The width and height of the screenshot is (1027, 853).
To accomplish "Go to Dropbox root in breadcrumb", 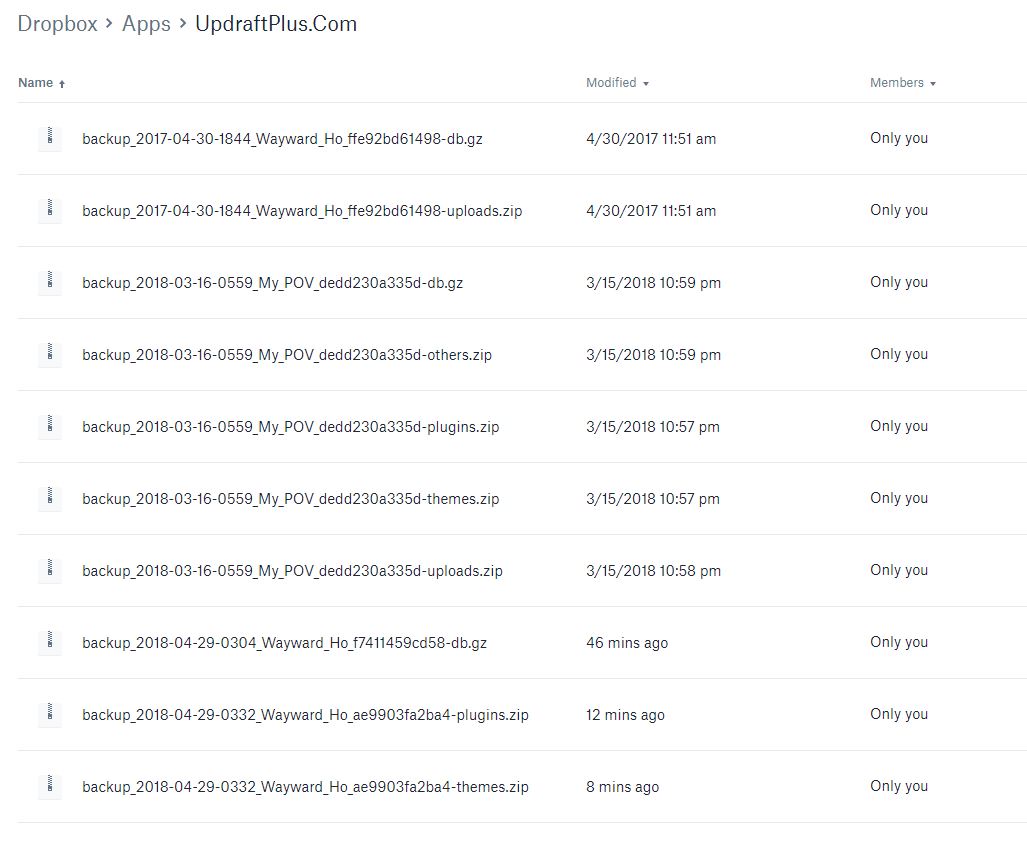I will click(58, 24).
